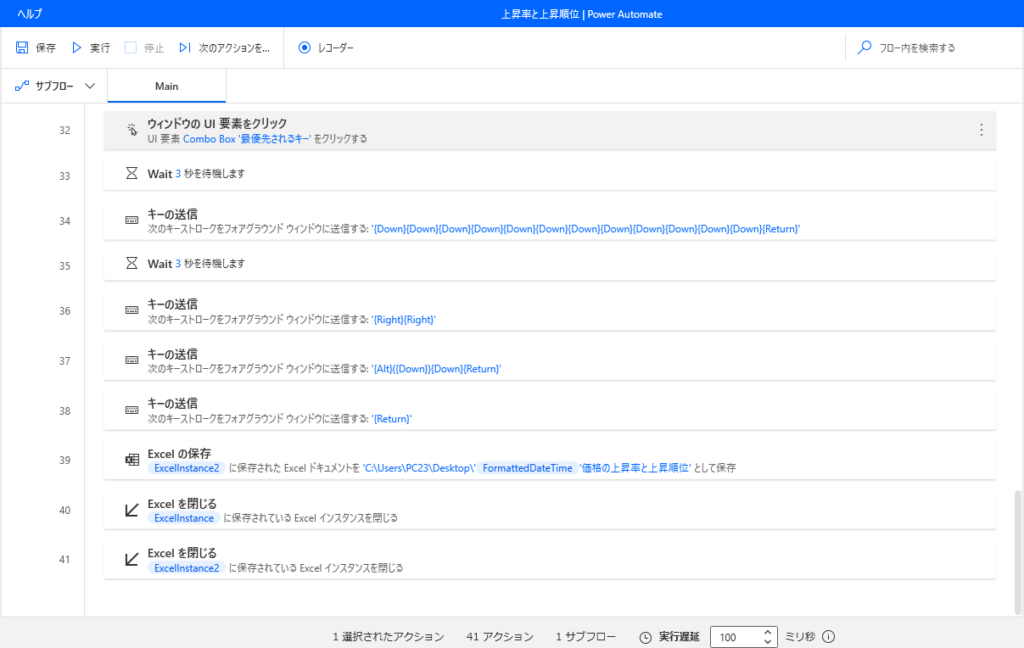Click the Save floppy disk icon

coord(22,48)
